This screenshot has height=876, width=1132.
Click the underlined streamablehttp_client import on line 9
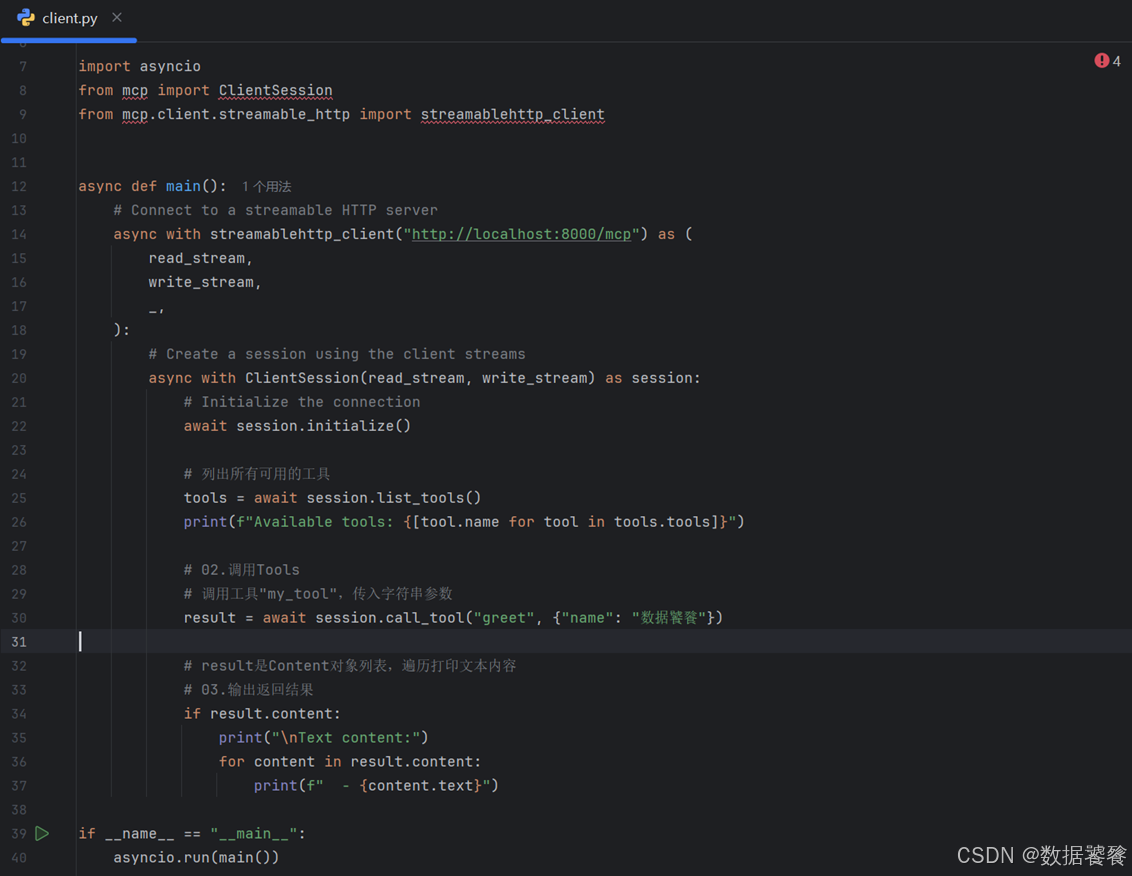tap(513, 114)
